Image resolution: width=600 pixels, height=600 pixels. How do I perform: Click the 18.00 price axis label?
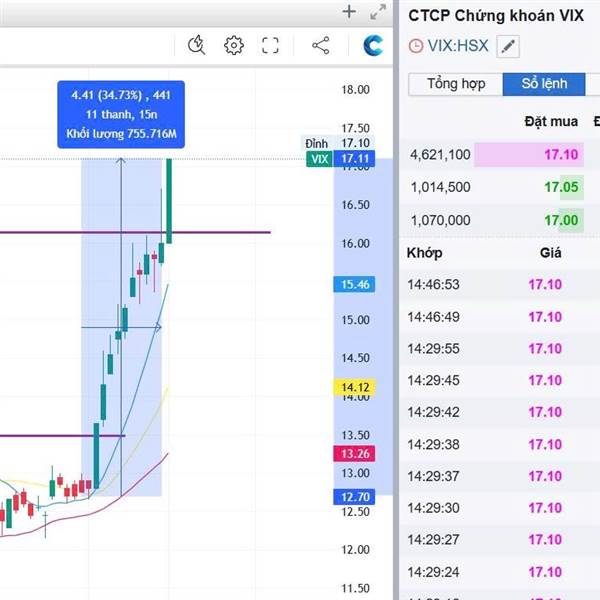[355, 90]
